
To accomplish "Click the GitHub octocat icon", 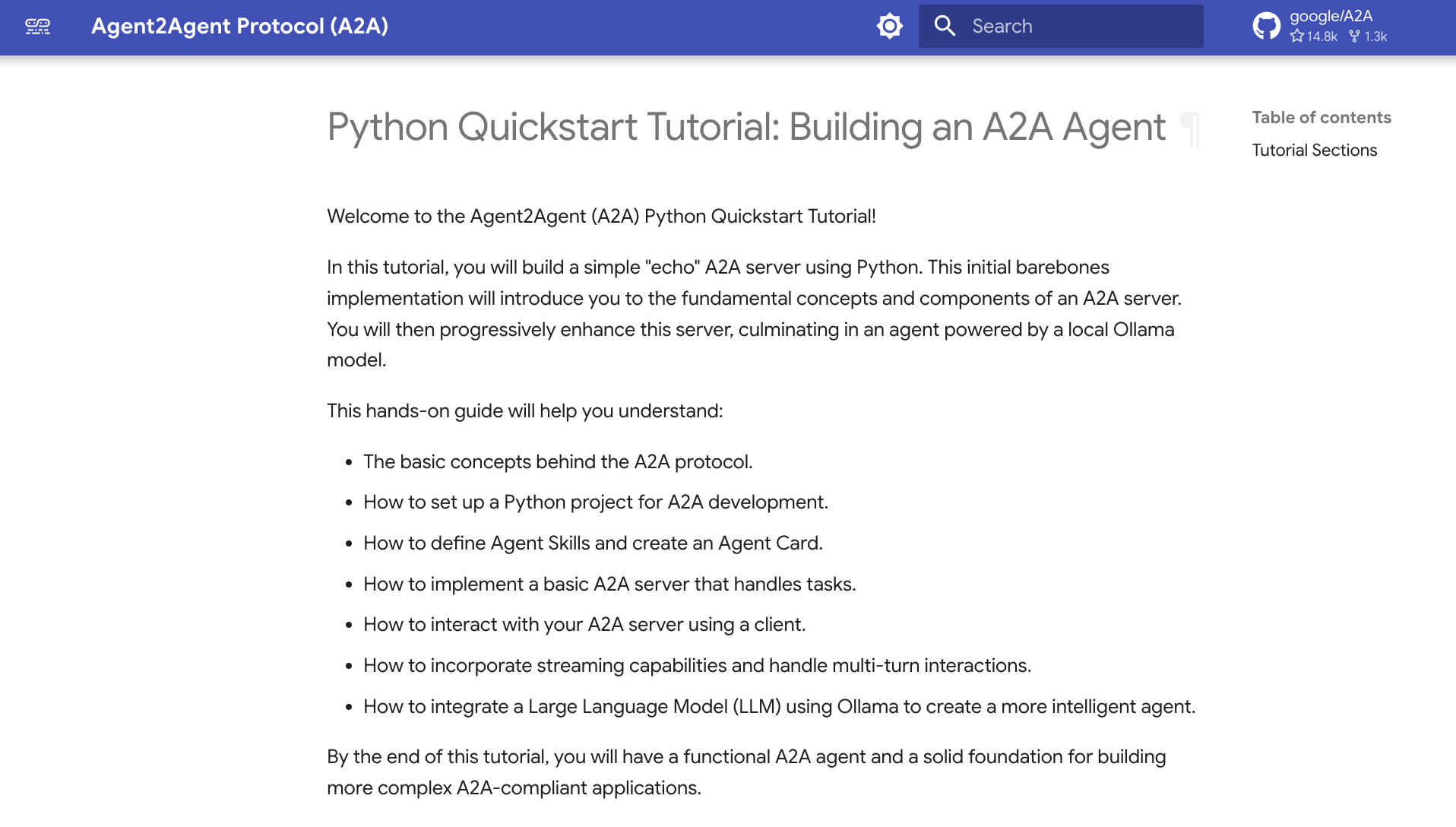I will point(1267,25).
